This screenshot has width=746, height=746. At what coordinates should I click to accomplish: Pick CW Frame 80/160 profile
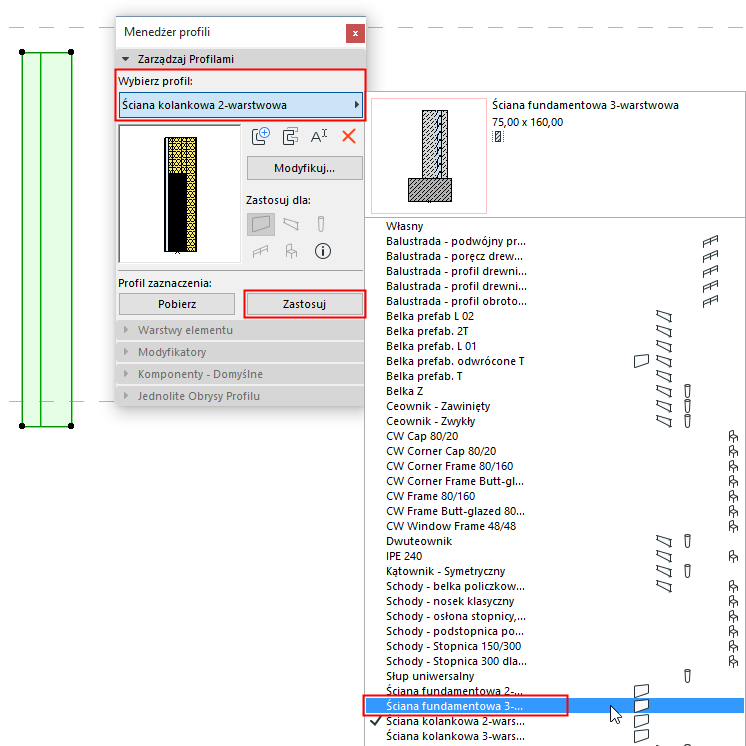coord(554,496)
